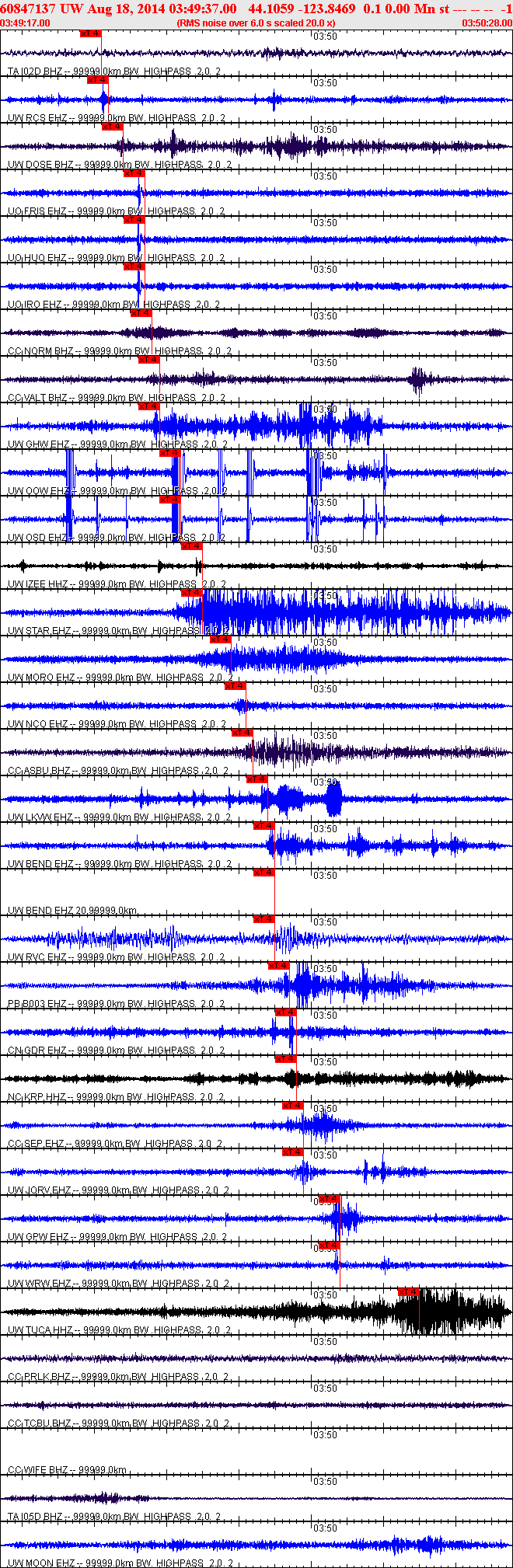Select the red pick flag on UW.TUCA trace

click(x=409, y=1292)
